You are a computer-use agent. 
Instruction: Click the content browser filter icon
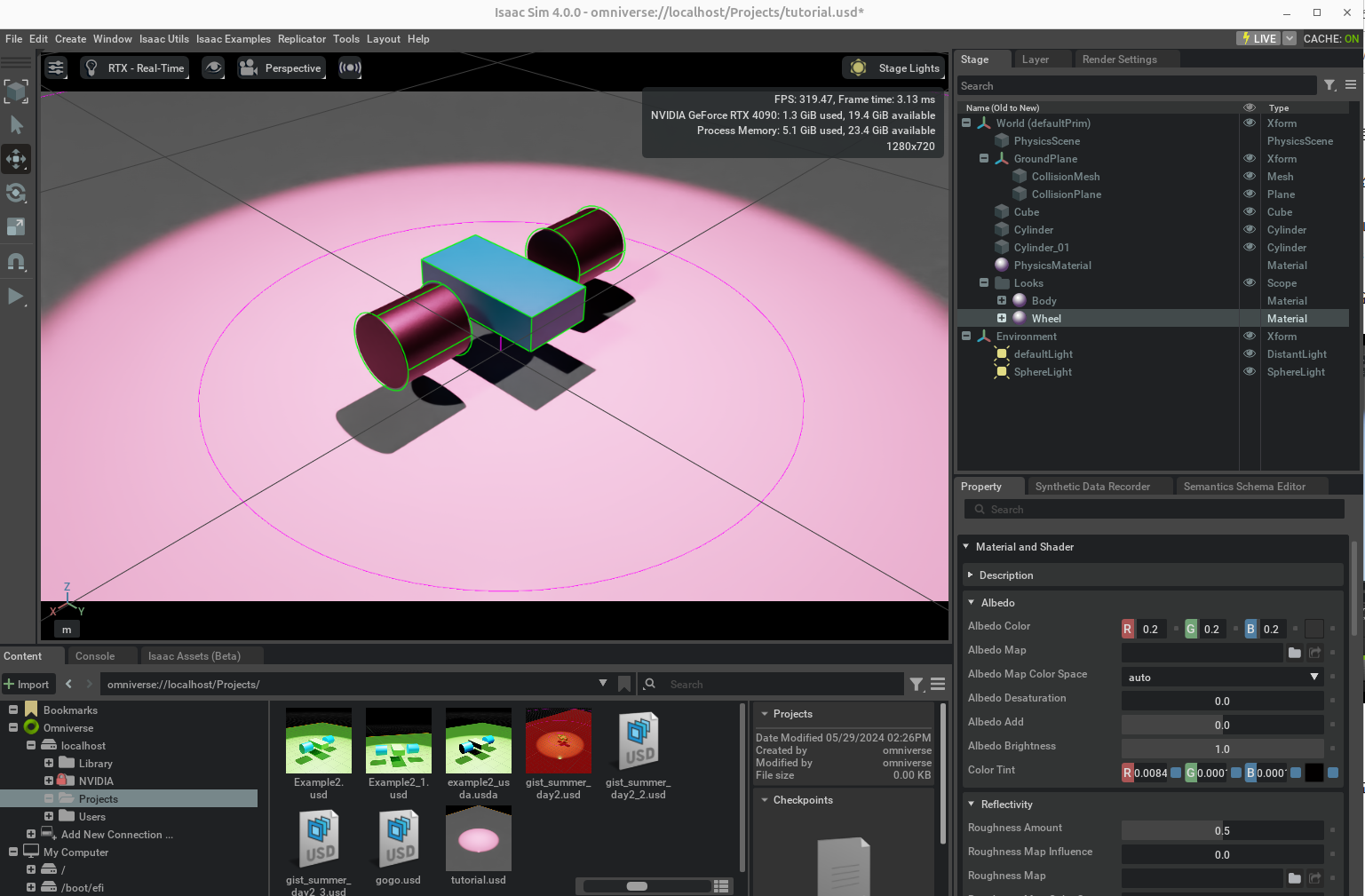[x=917, y=684]
